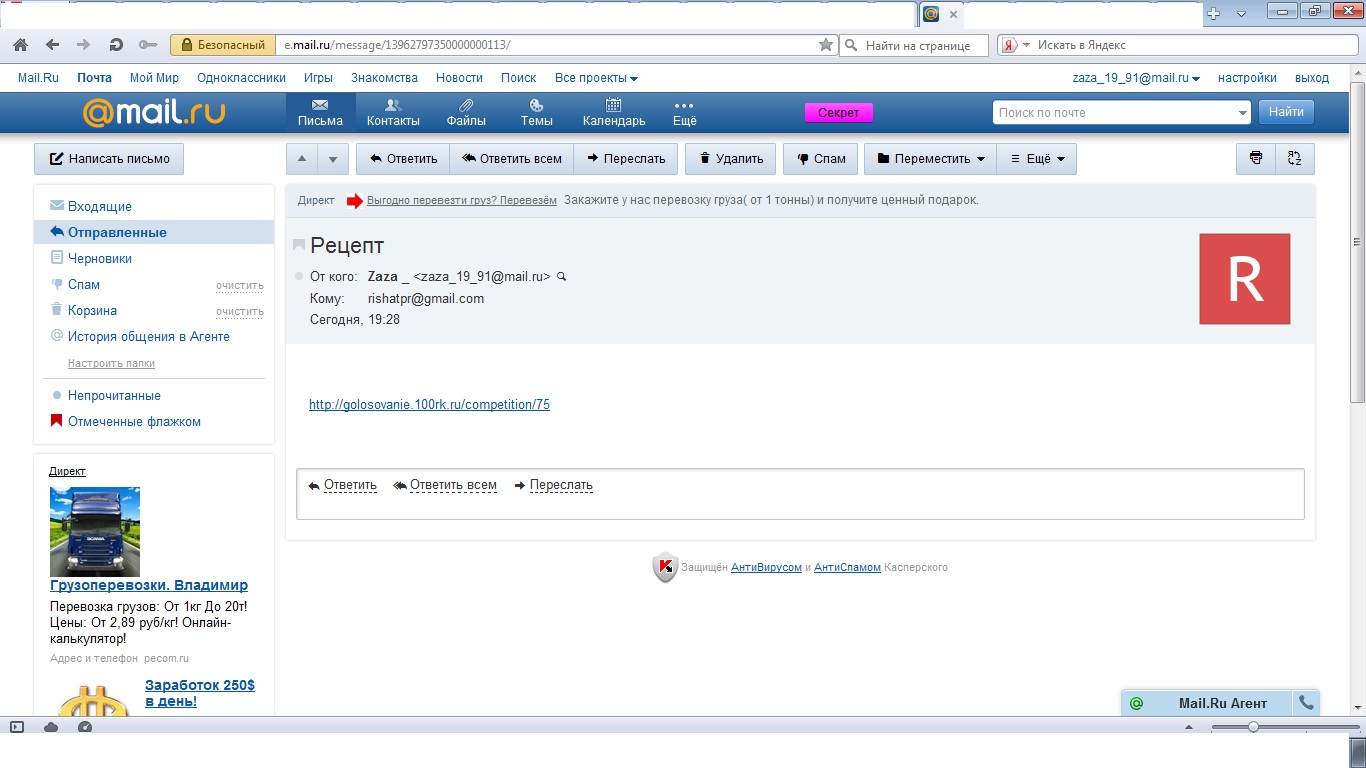
Task: Go to browser home page icon
Action: coord(20,45)
